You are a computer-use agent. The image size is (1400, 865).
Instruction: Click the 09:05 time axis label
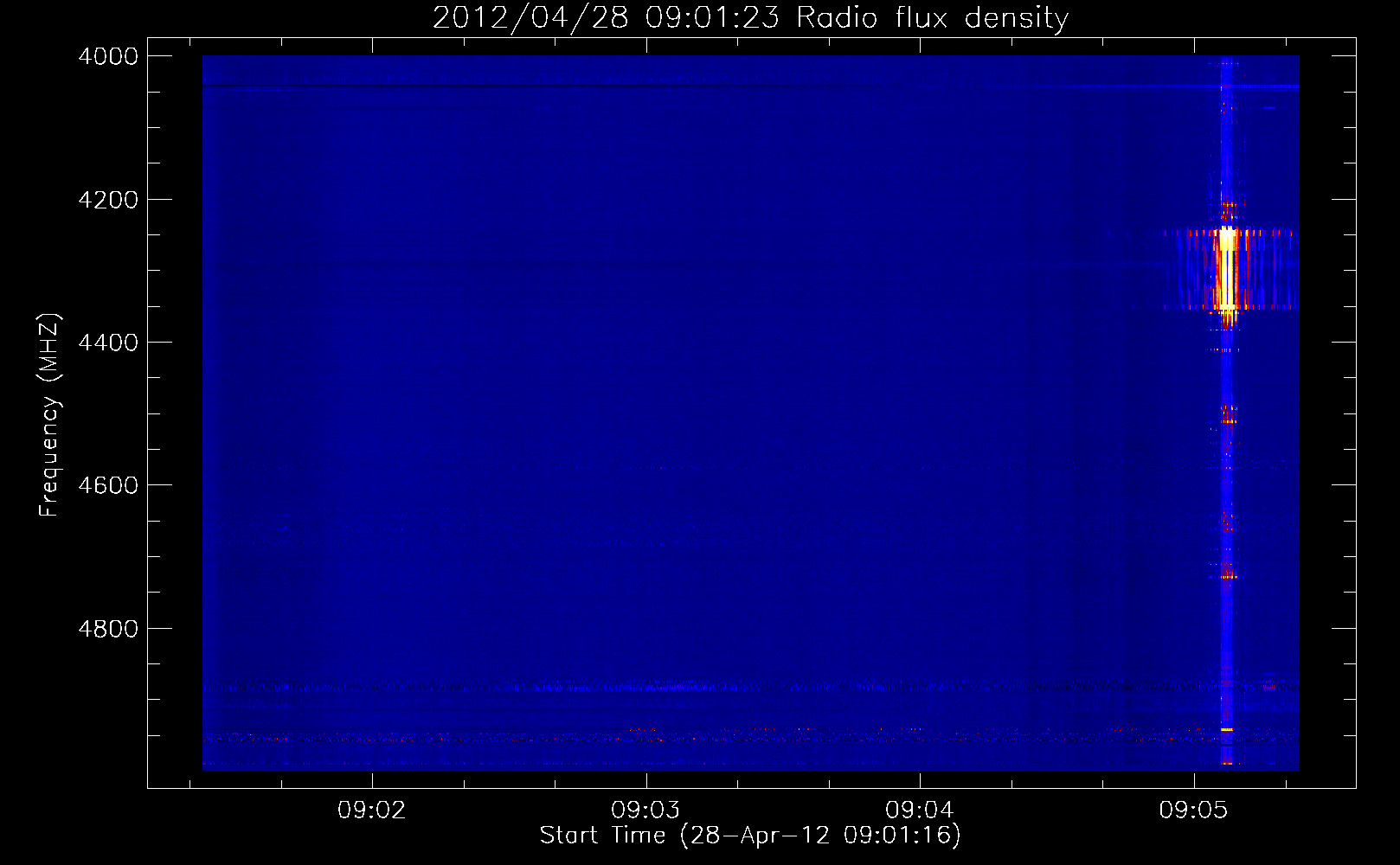point(1194,810)
